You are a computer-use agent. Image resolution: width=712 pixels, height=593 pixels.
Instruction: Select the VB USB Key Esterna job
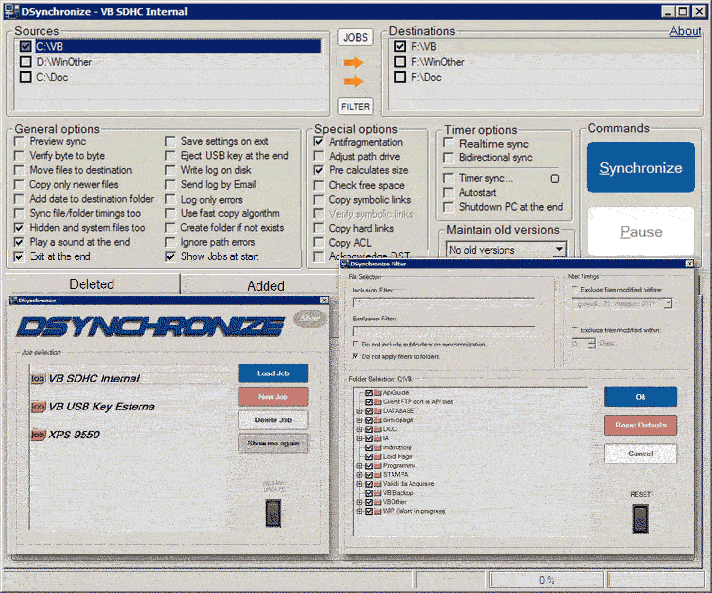point(102,406)
